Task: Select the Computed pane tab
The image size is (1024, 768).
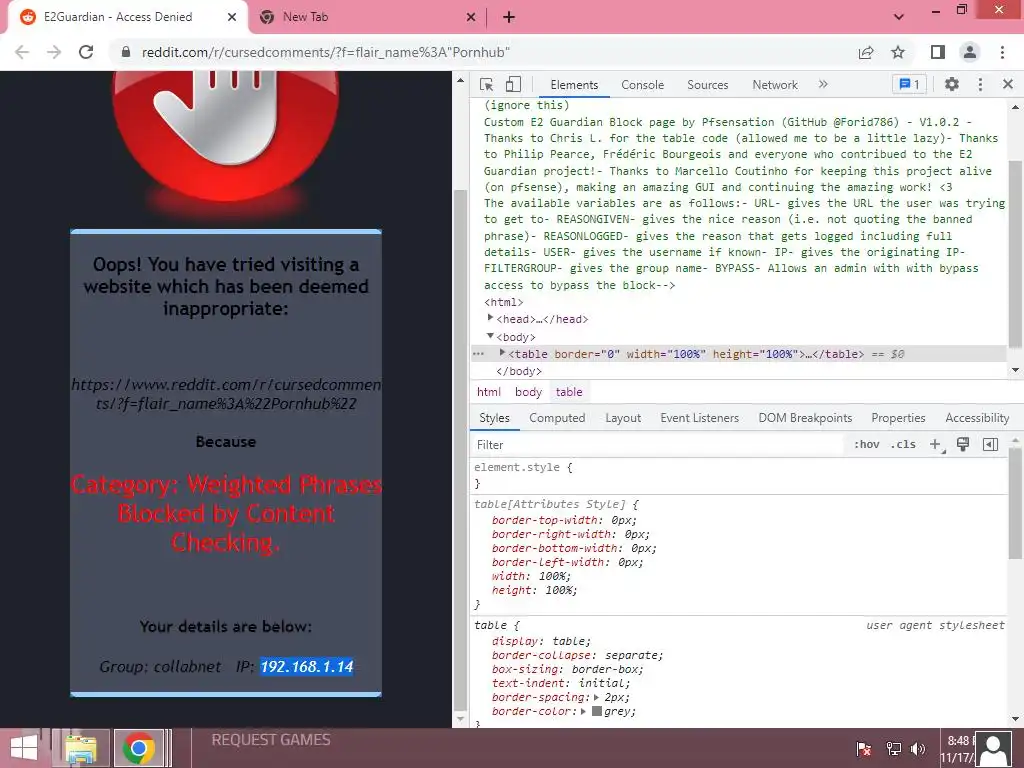Action: pos(557,418)
